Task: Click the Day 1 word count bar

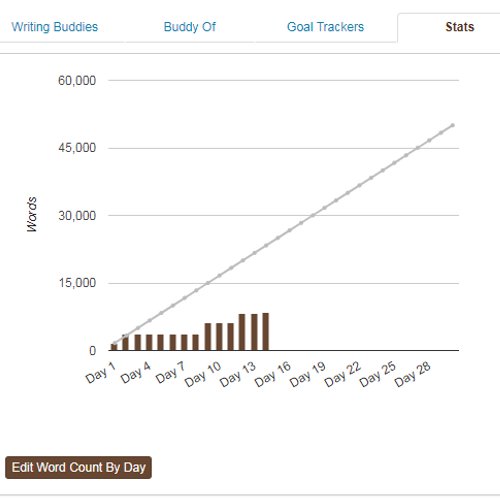Action: pos(114,347)
